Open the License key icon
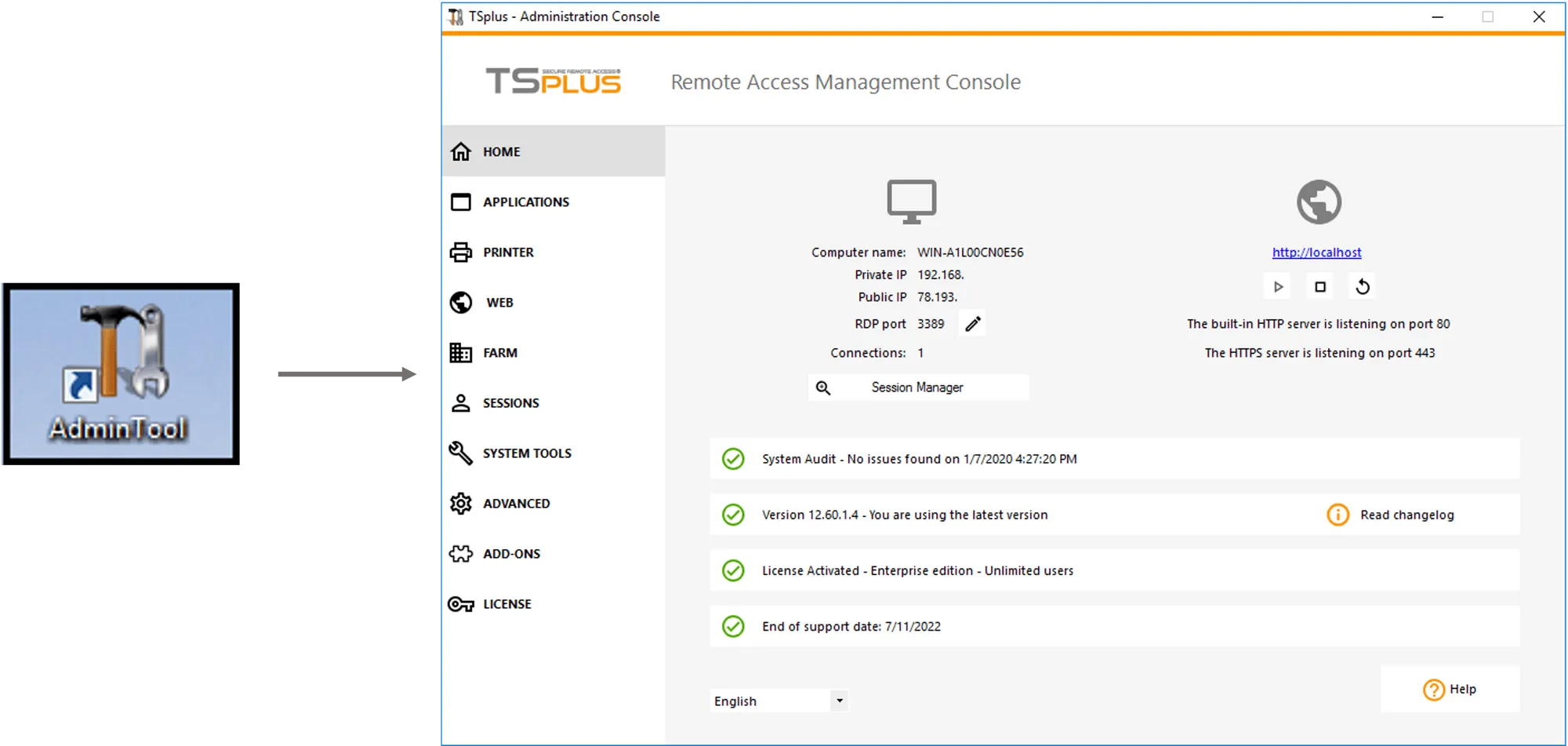 pos(462,603)
